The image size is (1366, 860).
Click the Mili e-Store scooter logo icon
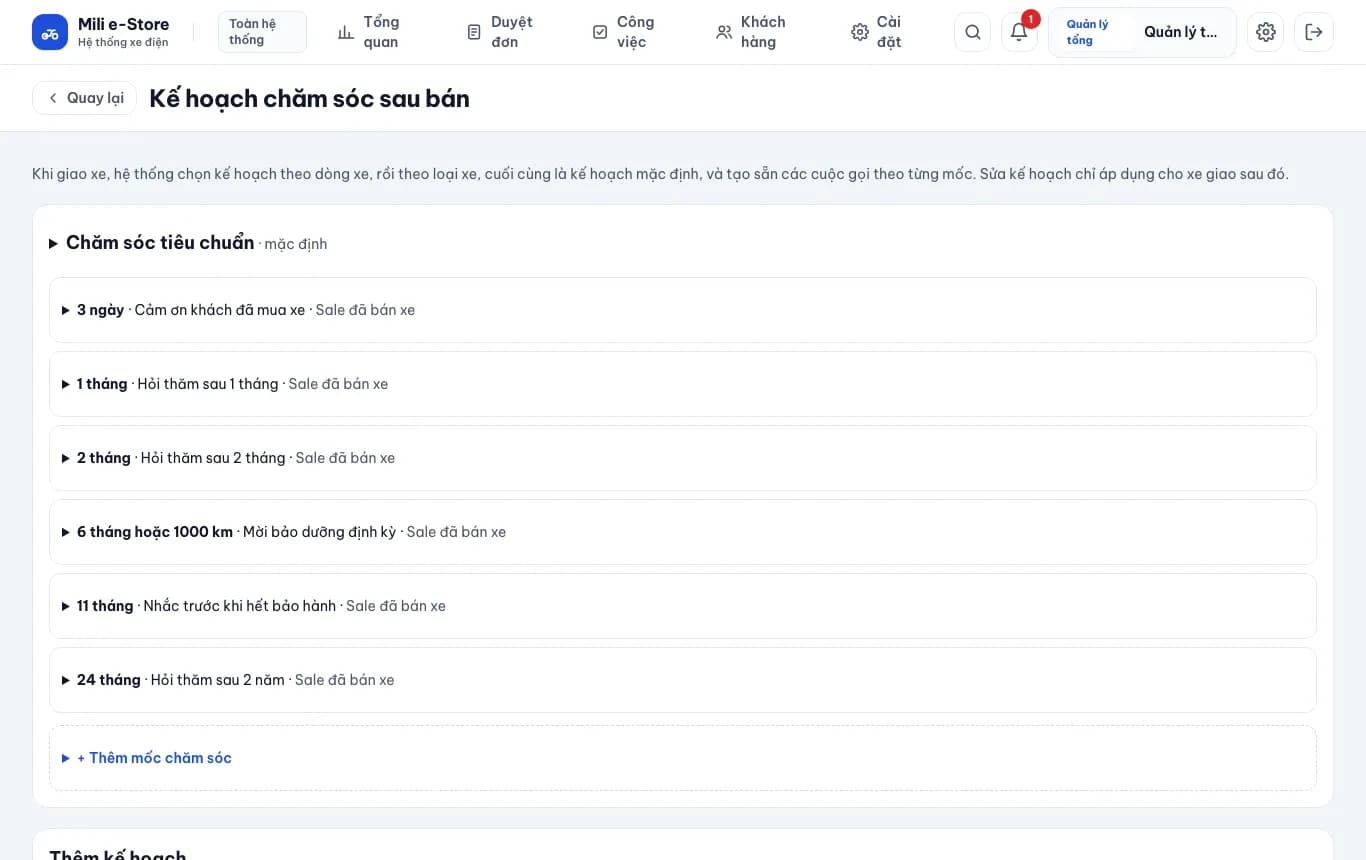click(x=50, y=32)
